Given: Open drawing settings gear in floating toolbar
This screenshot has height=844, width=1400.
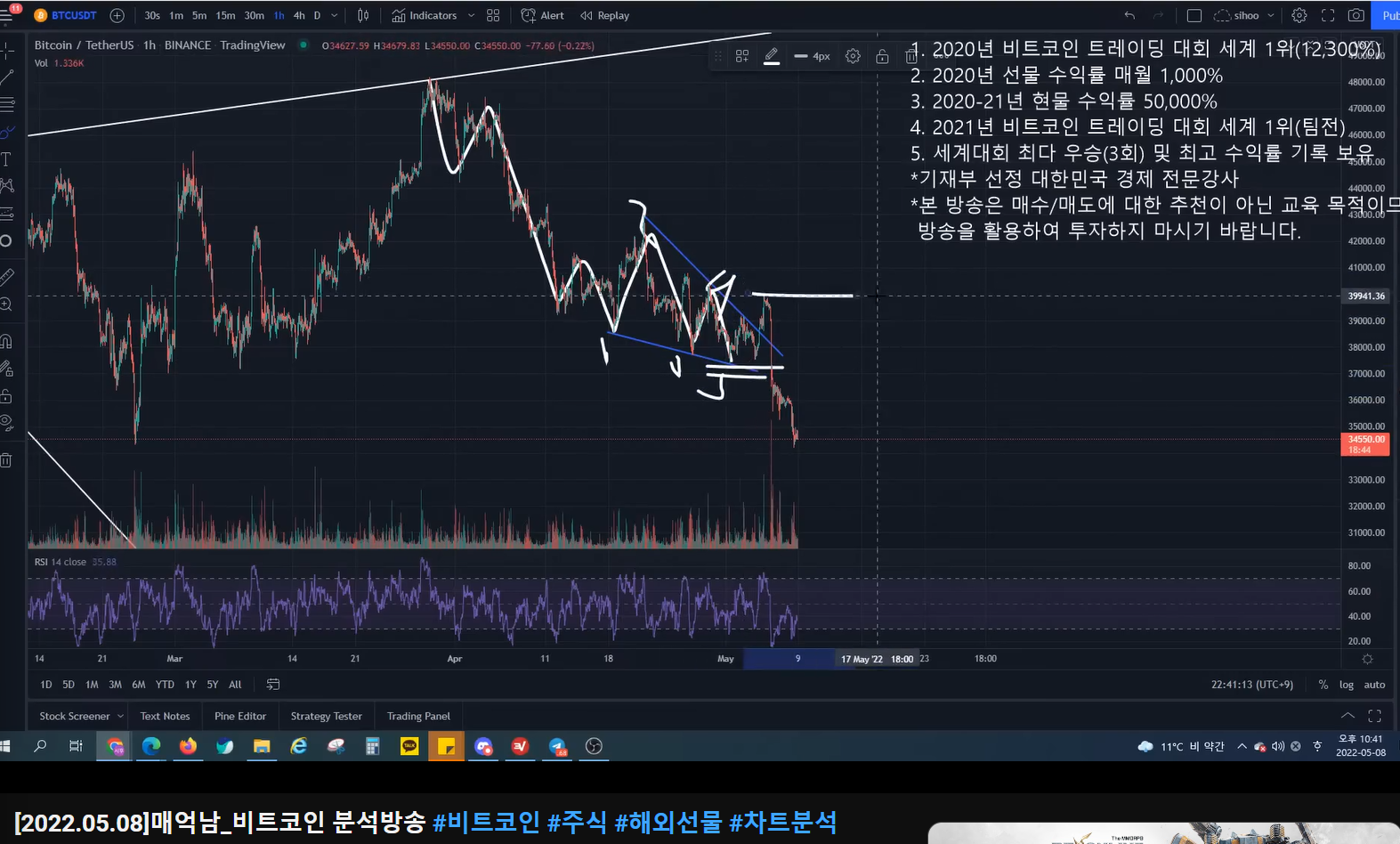Looking at the screenshot, I should [853, 56].
